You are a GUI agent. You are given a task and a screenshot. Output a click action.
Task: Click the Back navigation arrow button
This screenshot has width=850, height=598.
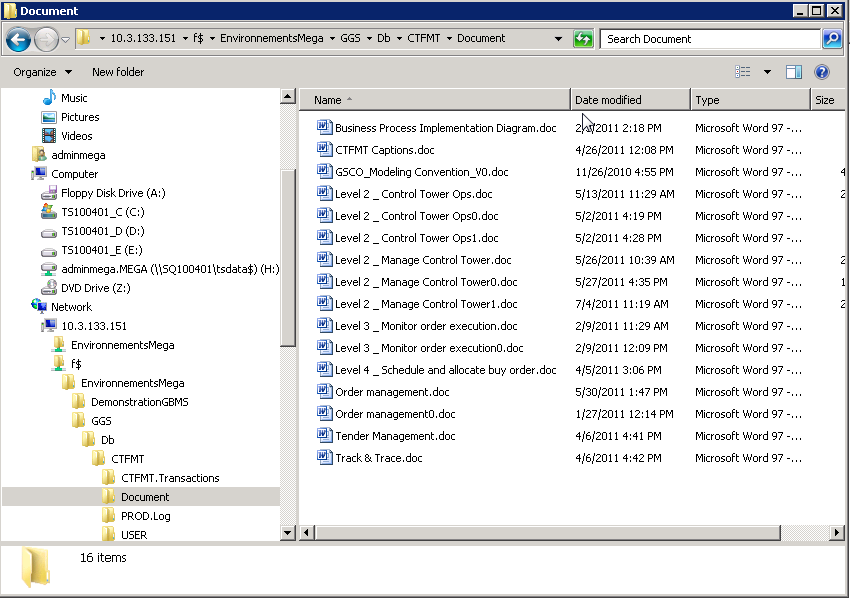click(18, 39)
